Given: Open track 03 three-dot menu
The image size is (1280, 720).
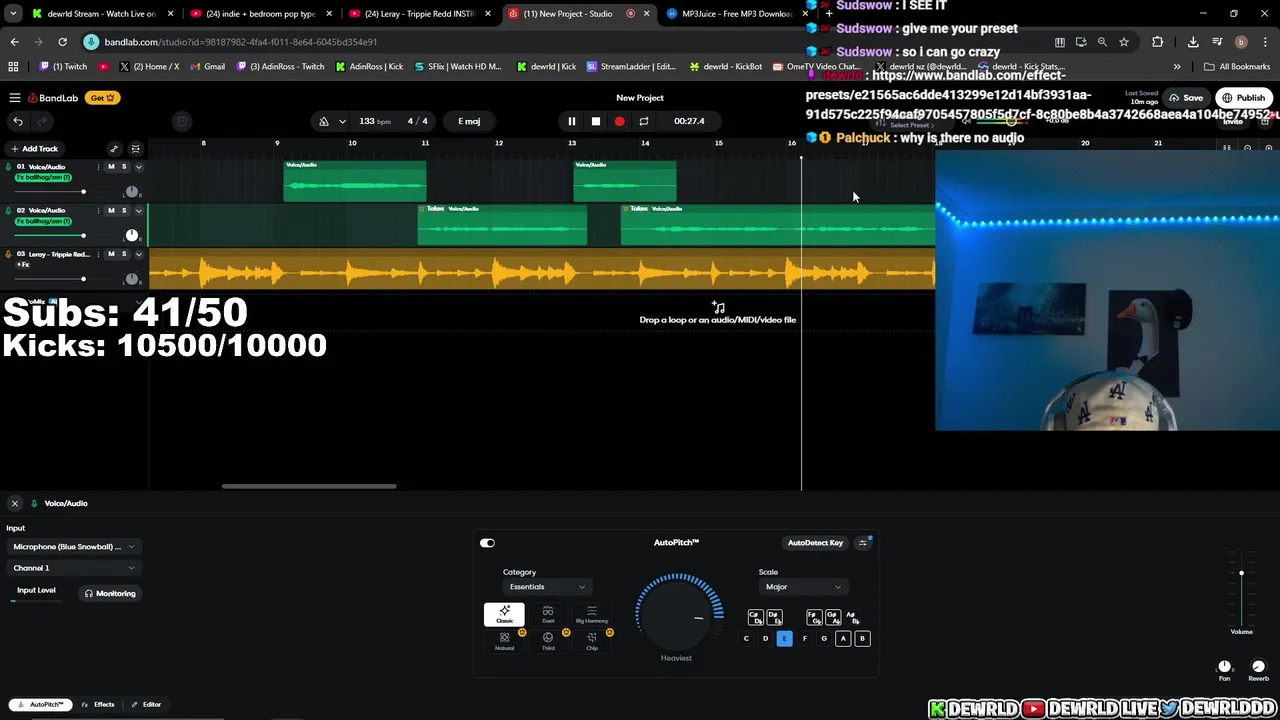Looking at the screenshot, I should [x=98, y=254].
